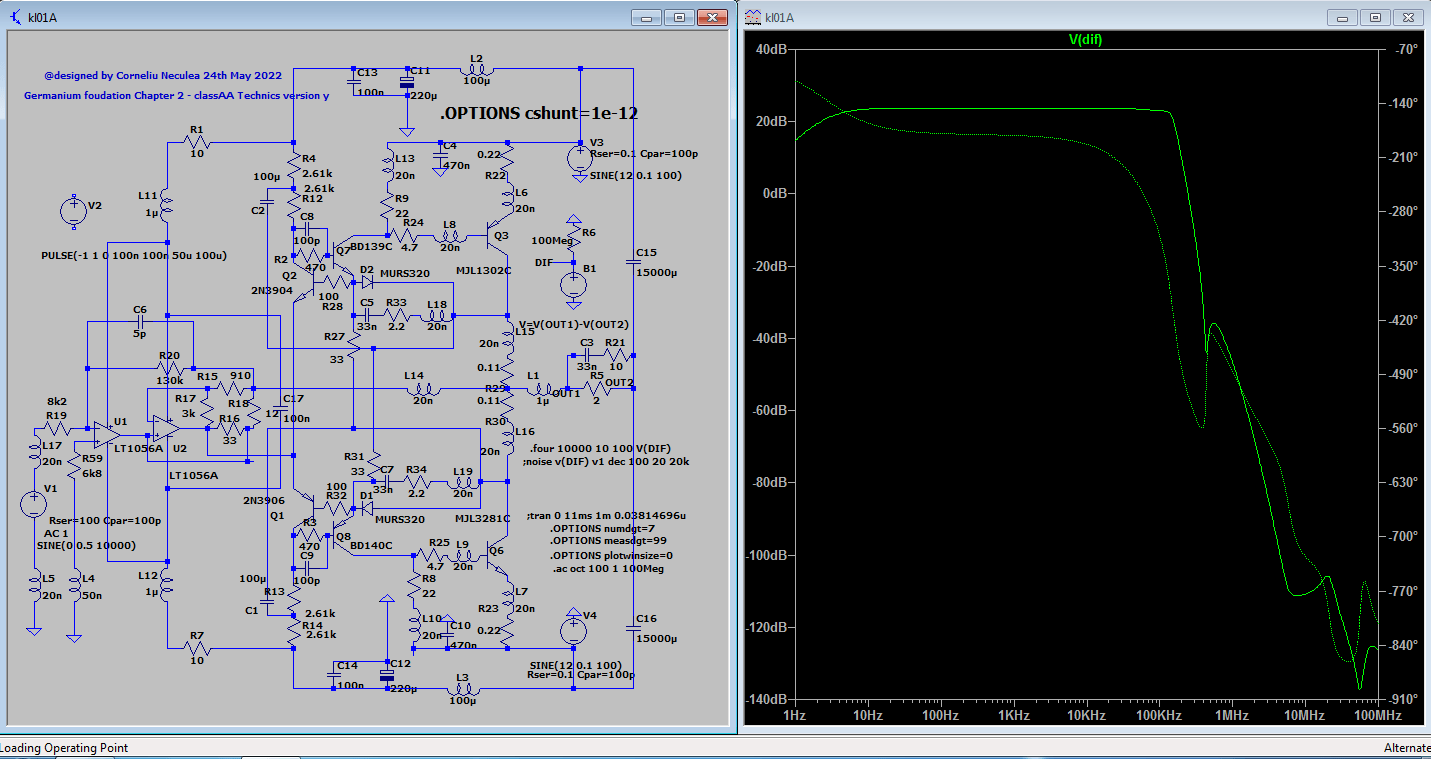Click the V(dif) trace label in plot
This screenshot has height=759, width=1431.
pos(1085,39)
